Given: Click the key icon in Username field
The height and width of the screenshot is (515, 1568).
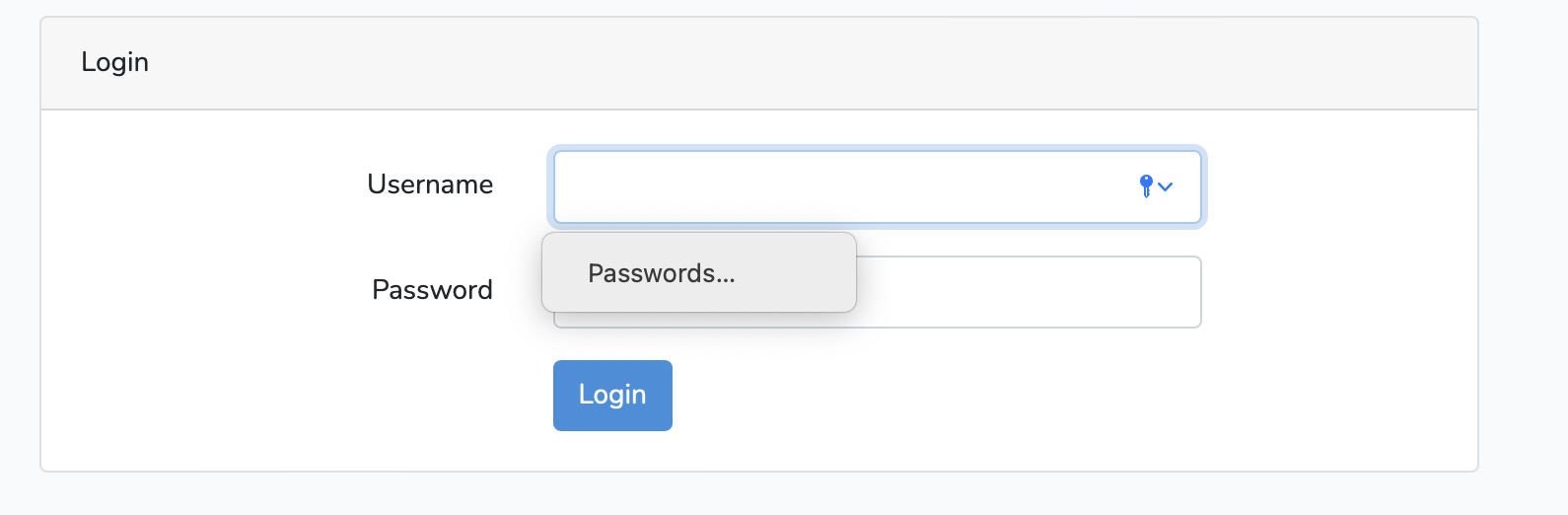Looking at the screenshot, I should (1146, 185).
